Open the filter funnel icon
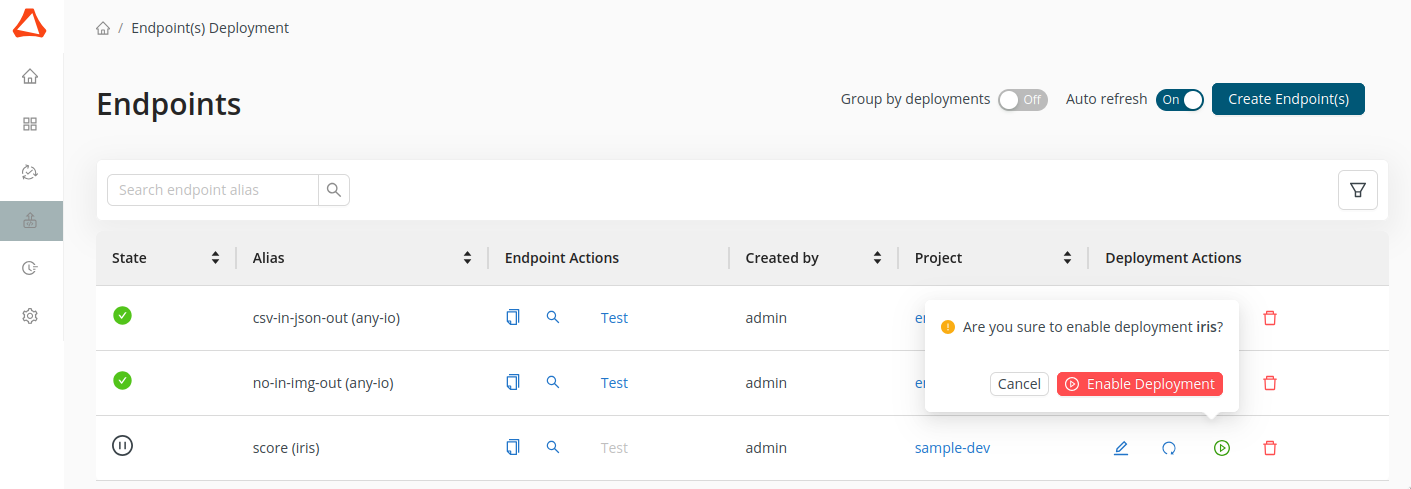Viewport: 1411px width, 489px height. 1357,190
